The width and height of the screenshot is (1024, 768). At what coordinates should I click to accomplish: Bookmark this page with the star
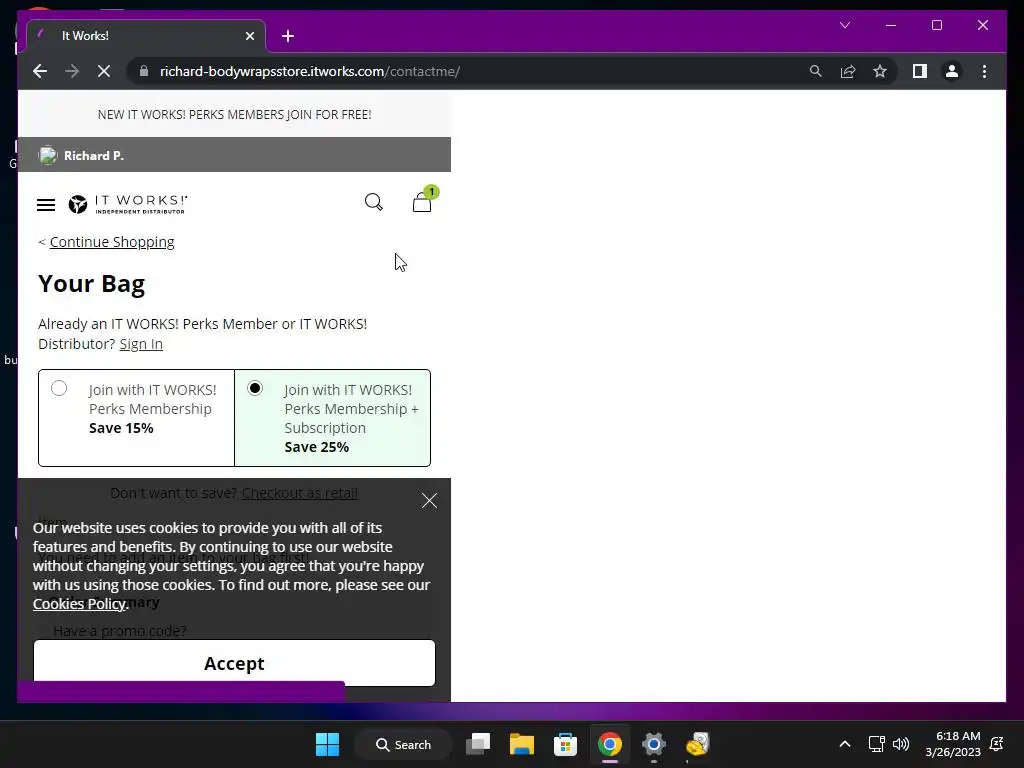(880, 71)
